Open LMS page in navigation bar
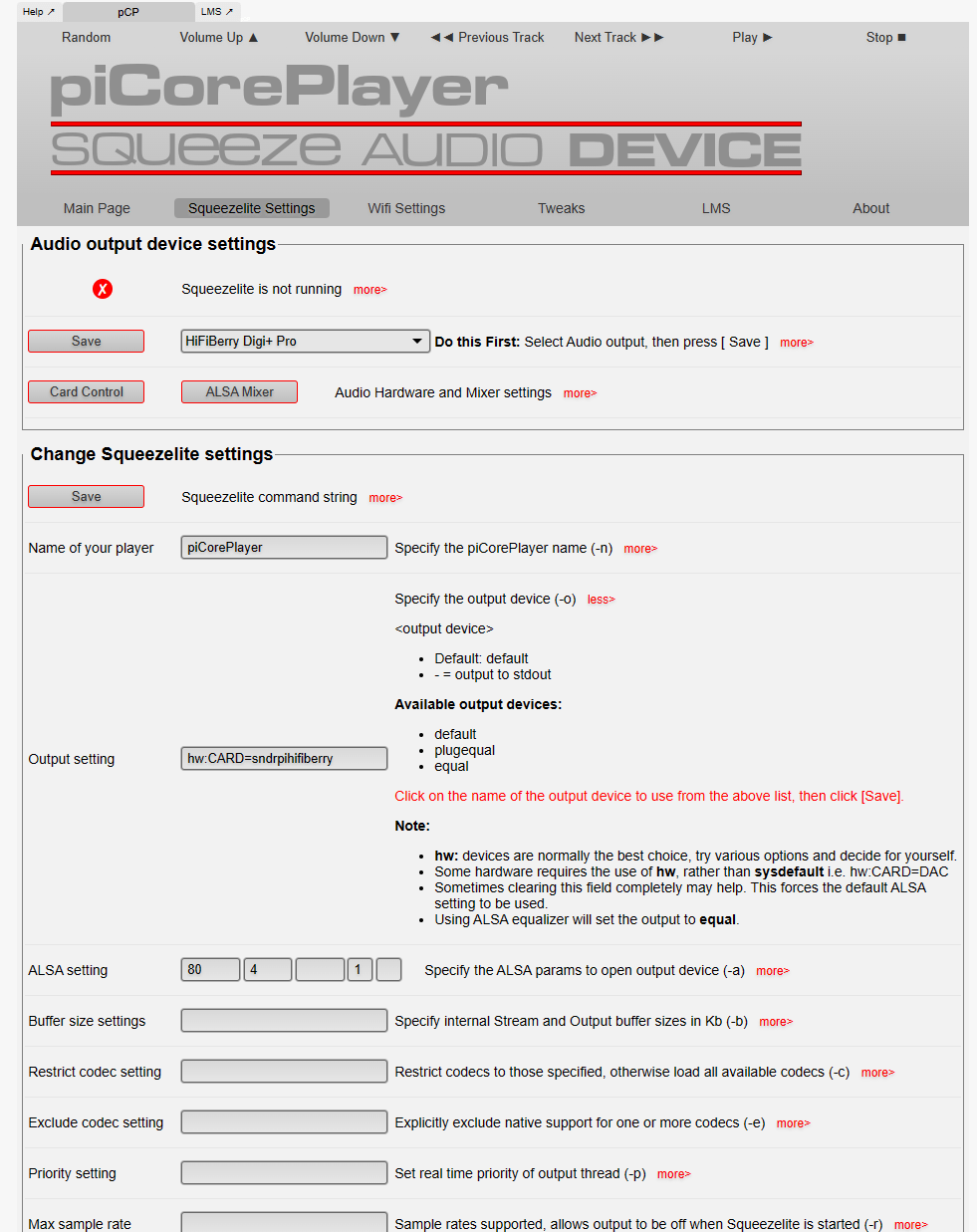977x1232 pixels. 716,208
